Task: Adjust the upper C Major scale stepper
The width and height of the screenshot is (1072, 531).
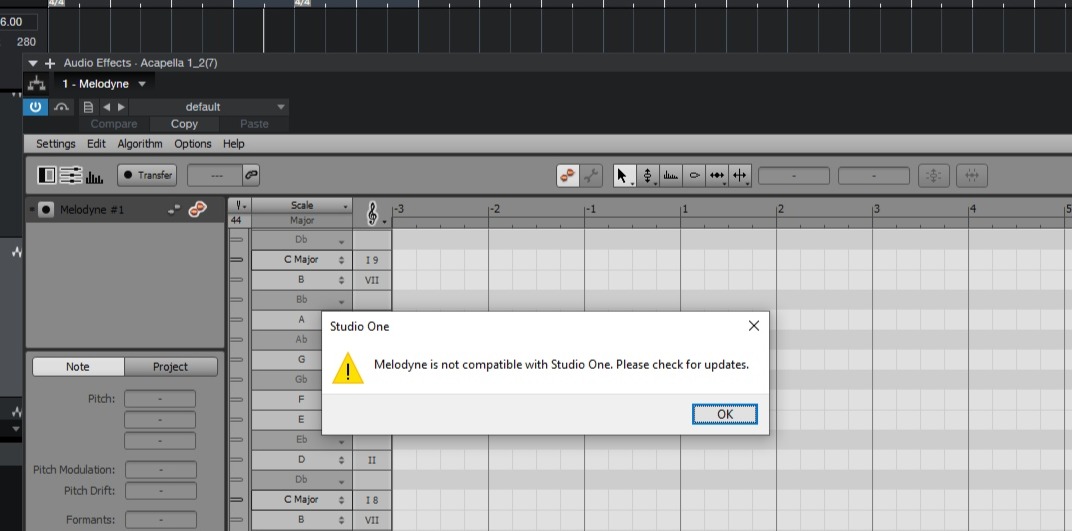Action: click(341, 260)
